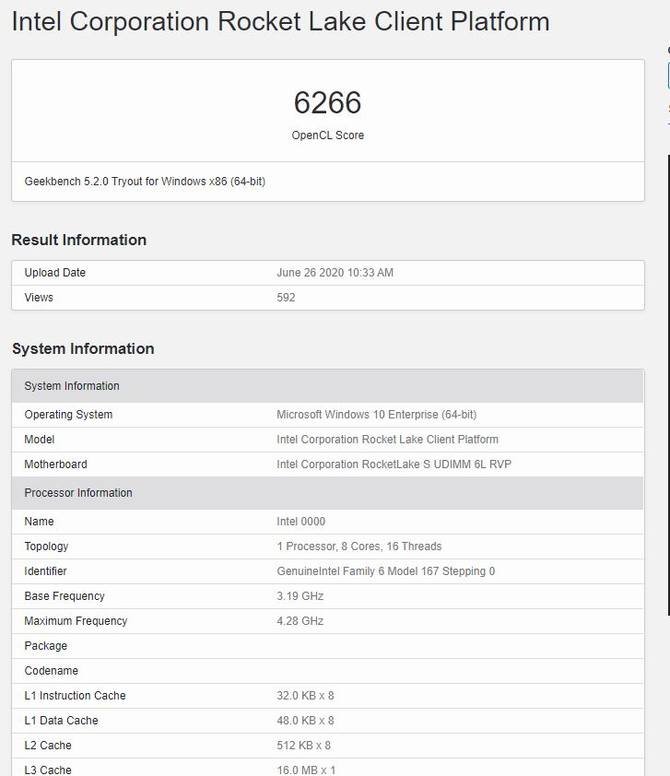Click the Processor Information table header row
Screen dimensions: 670x776
pos(327,493)
